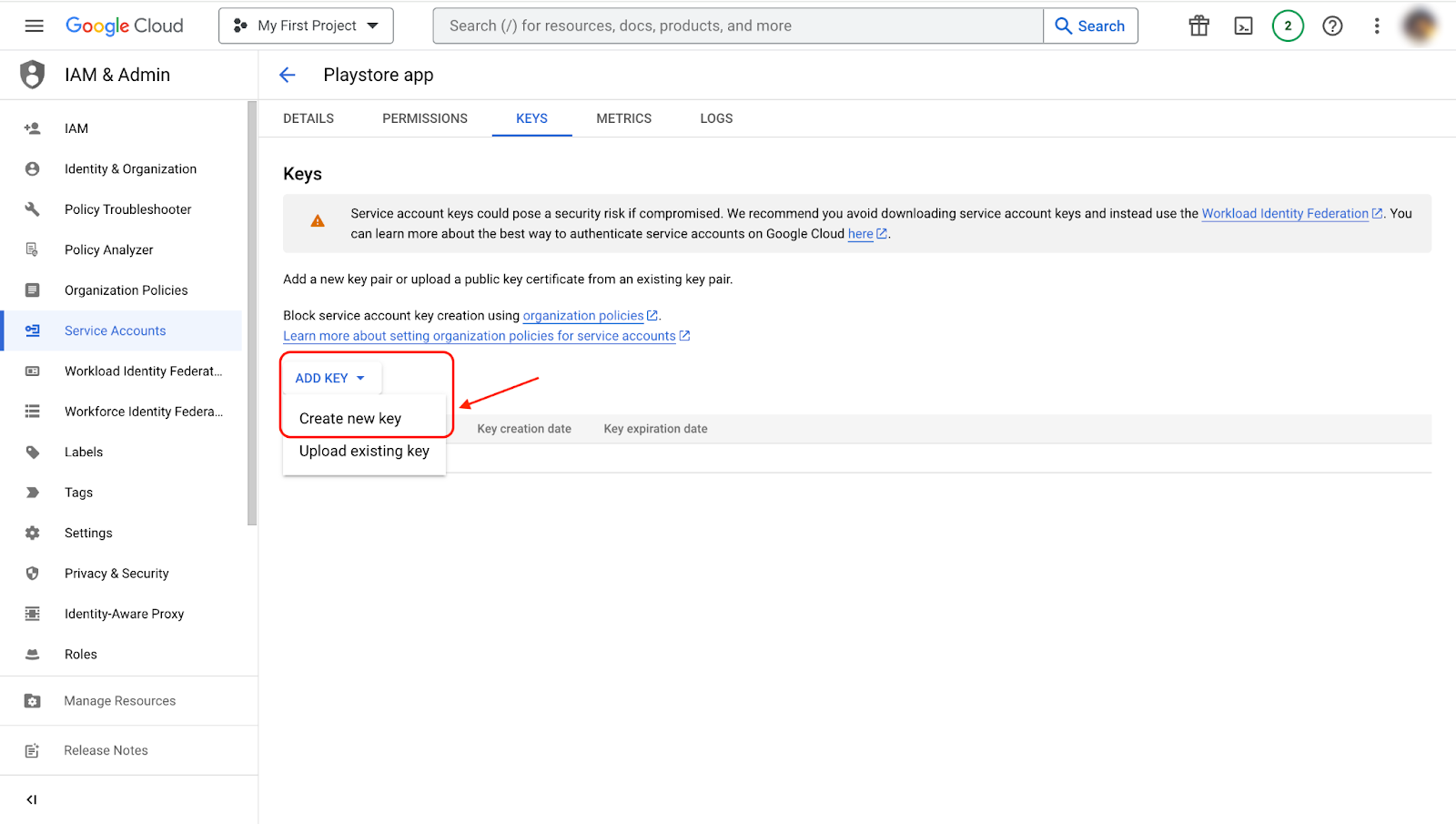Open Roles in the sidebar
This screenshot has height=824, width=1456.
coord(81,654)
